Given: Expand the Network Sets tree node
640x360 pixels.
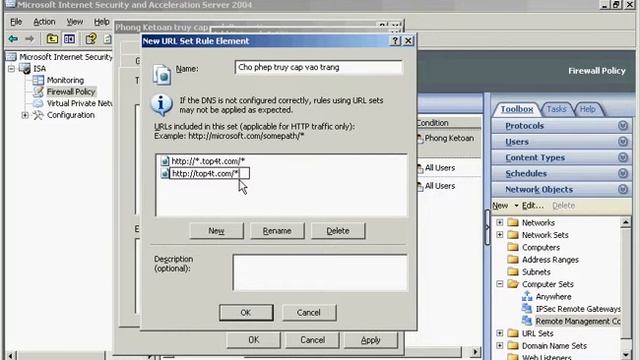Looking at the screenshot, I should (x=500, y=235).
